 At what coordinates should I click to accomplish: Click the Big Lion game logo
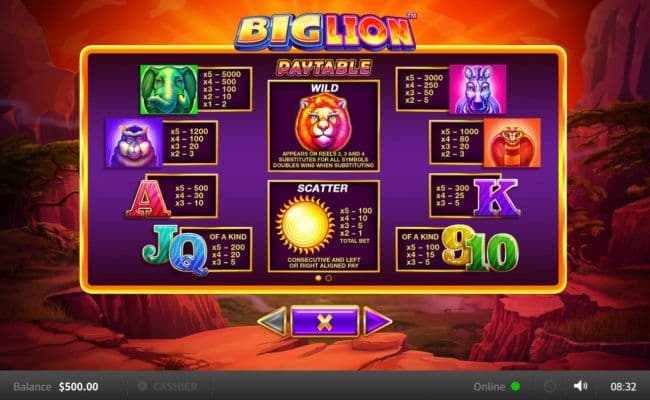click(x=325, y=31)
